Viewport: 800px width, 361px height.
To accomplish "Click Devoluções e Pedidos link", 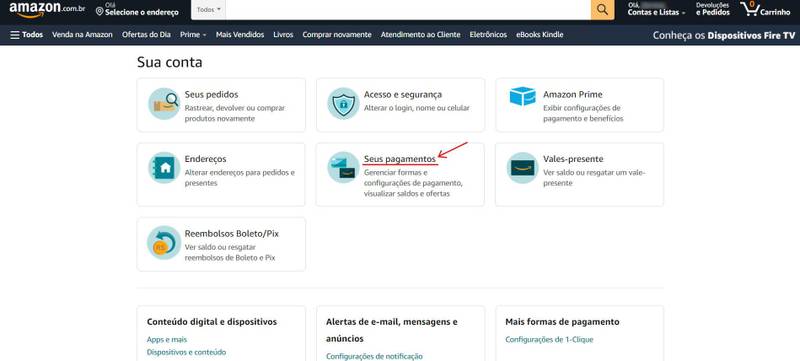I will (x=713, y=9).
